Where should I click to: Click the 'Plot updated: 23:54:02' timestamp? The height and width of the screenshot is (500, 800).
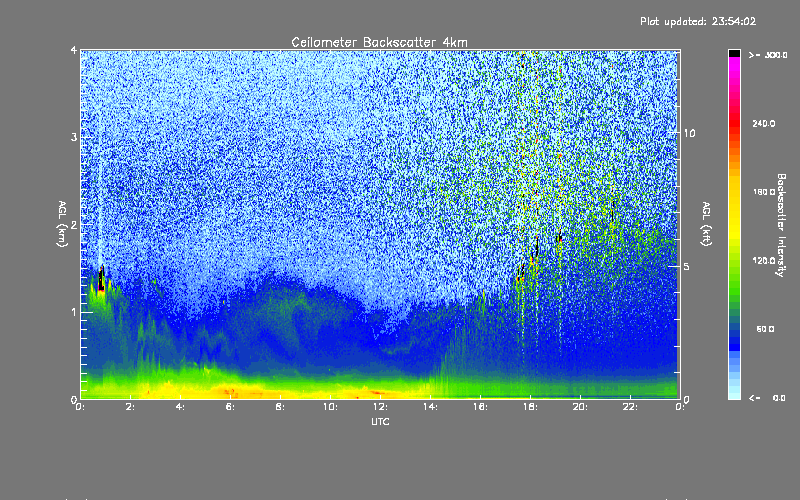pyautogui.click(x=698, y=21)
